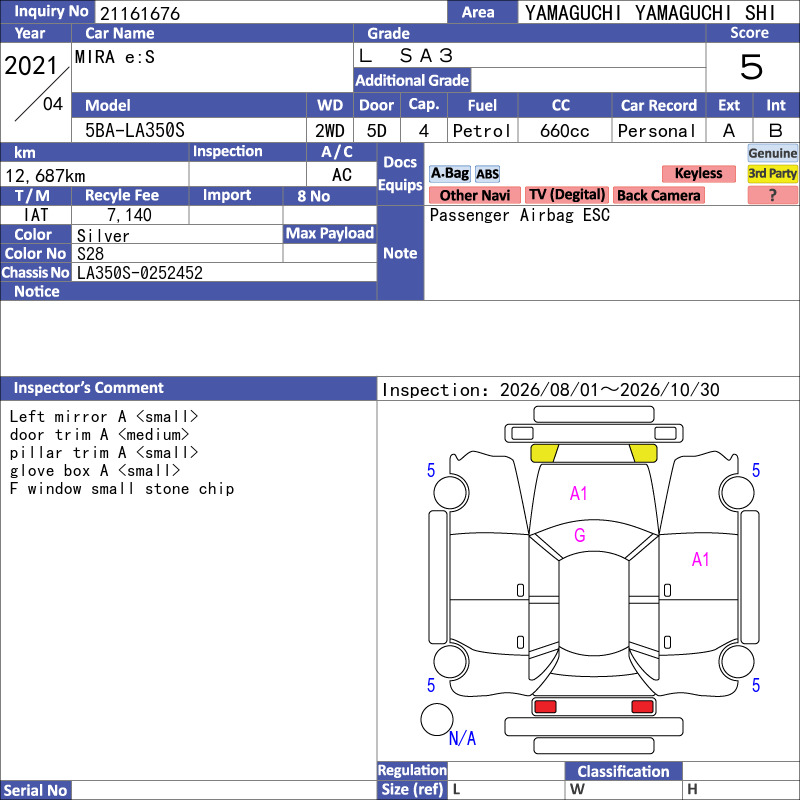Click the exterior grade A
The image size is (800, 800).
tap(729, 131)
